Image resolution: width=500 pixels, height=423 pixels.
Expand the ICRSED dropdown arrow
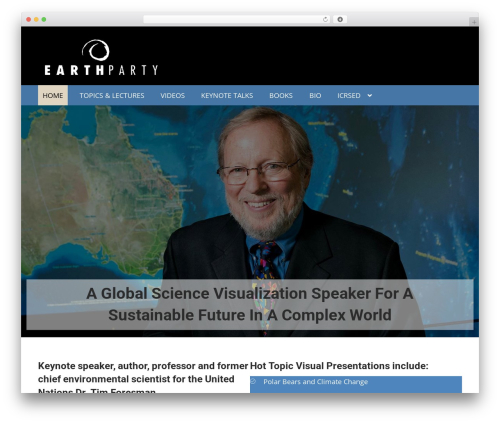point(370,96)
